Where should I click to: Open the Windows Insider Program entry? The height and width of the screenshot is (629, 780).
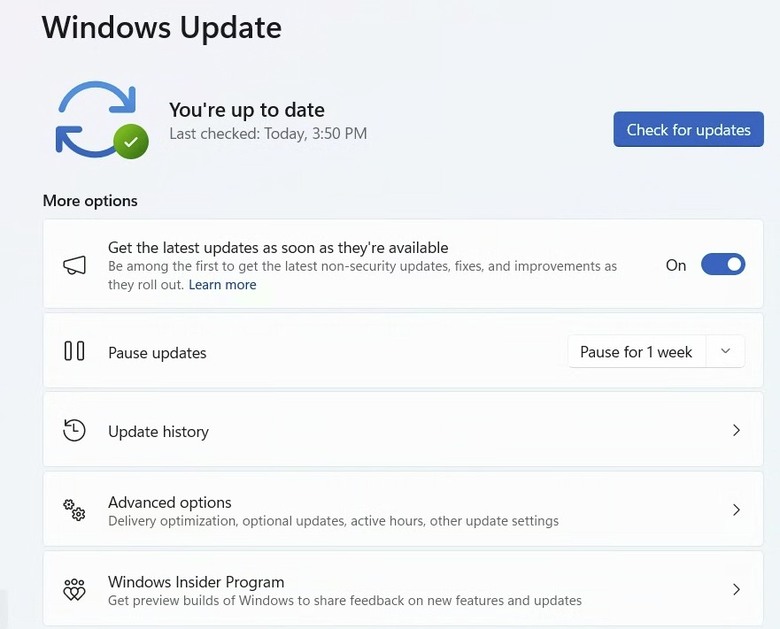pyautogui.click(x=403, y=588)
